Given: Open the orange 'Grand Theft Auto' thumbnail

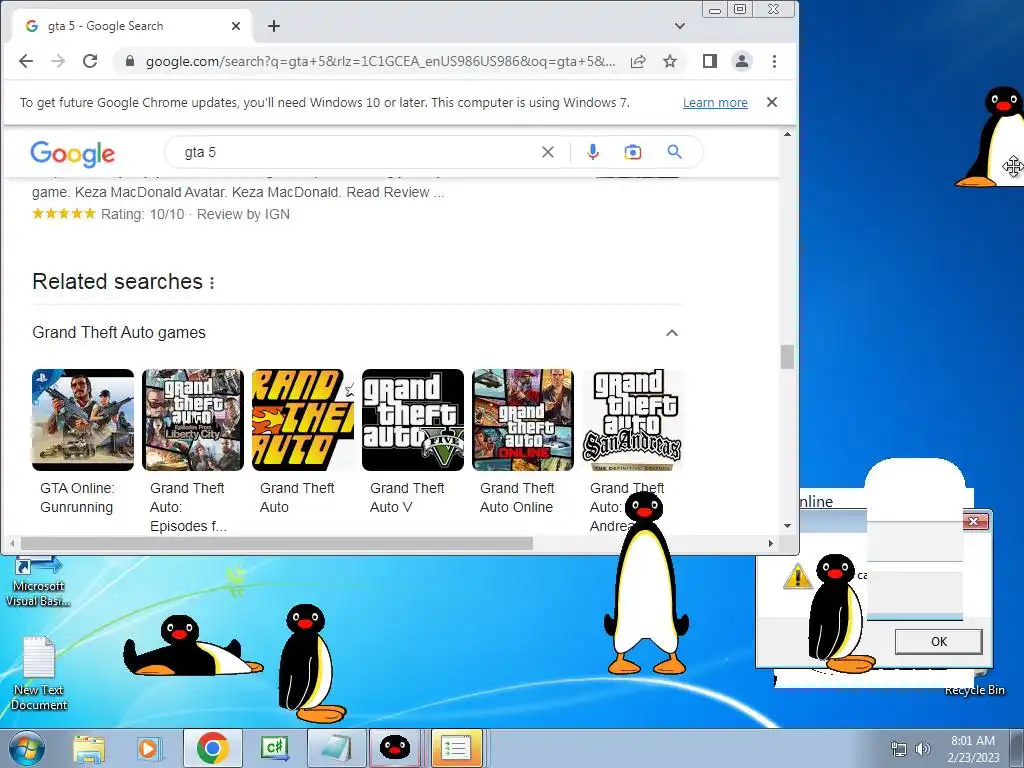Looking at the screenshot, I should pos(303,420).
